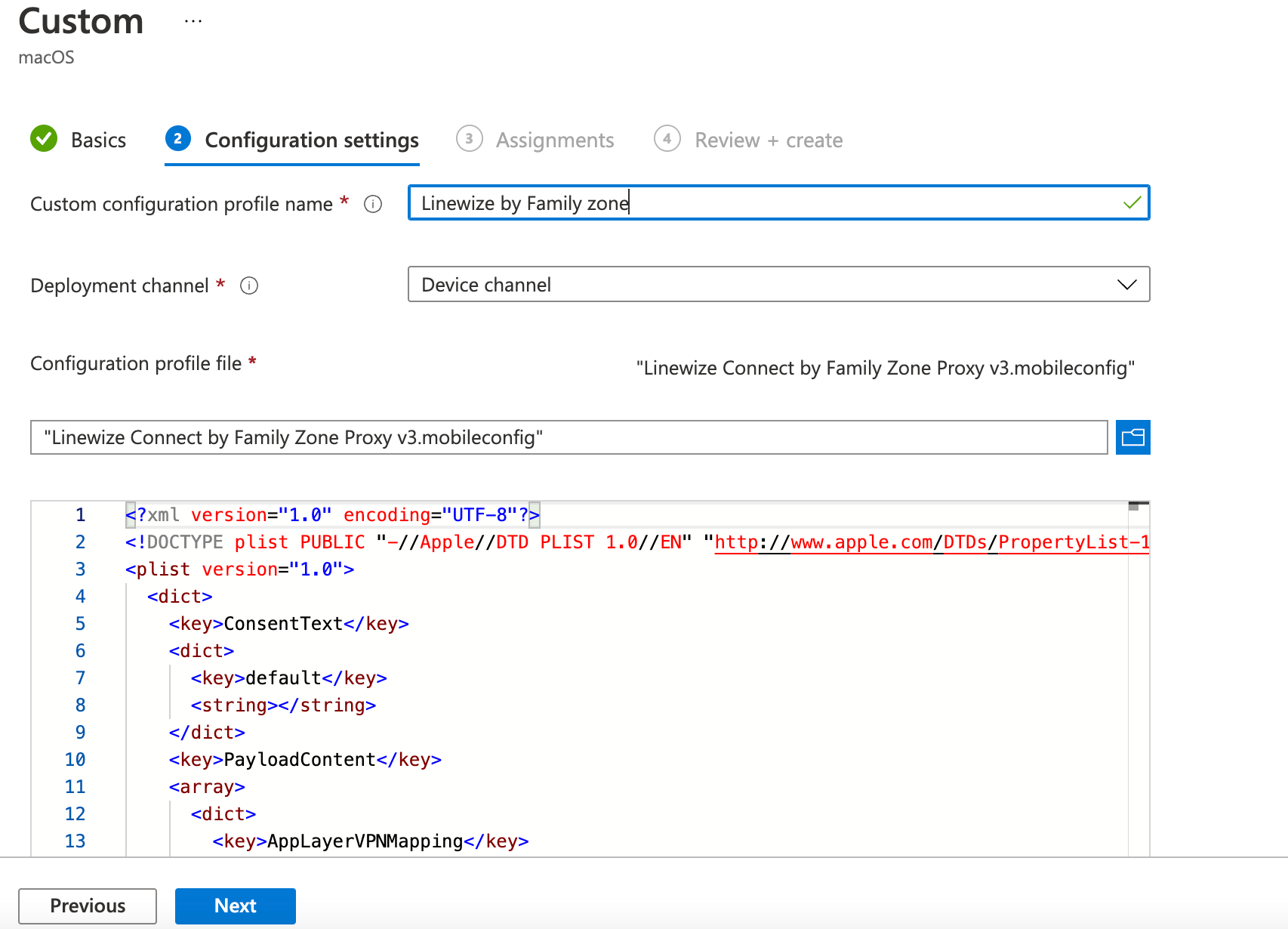The width and height of the screenshot is (1288, 929).
Task: Click line number 9 in the gutter
Action: tap(80, 733)
